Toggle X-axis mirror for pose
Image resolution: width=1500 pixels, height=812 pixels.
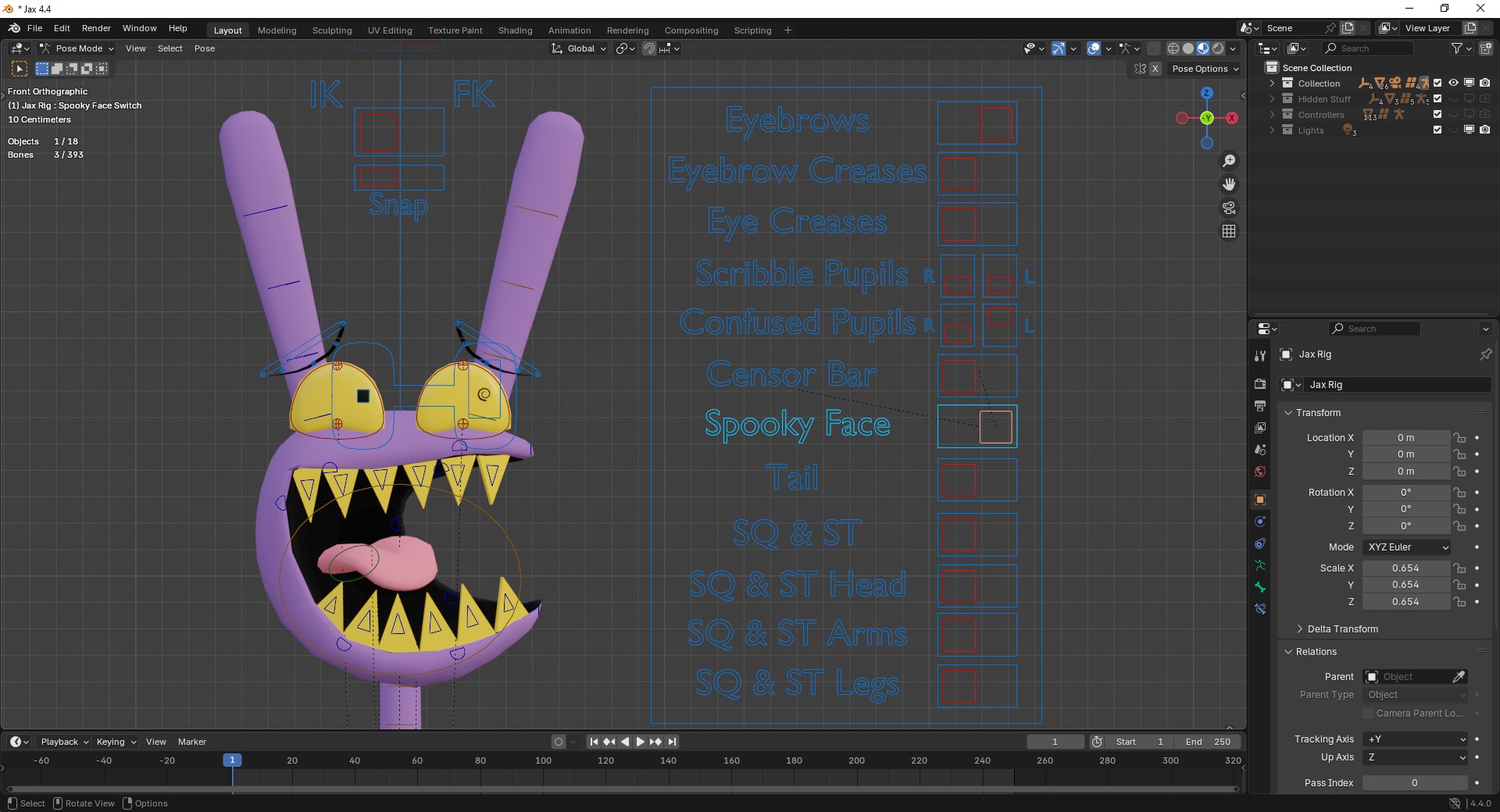tap(1155, 69)
